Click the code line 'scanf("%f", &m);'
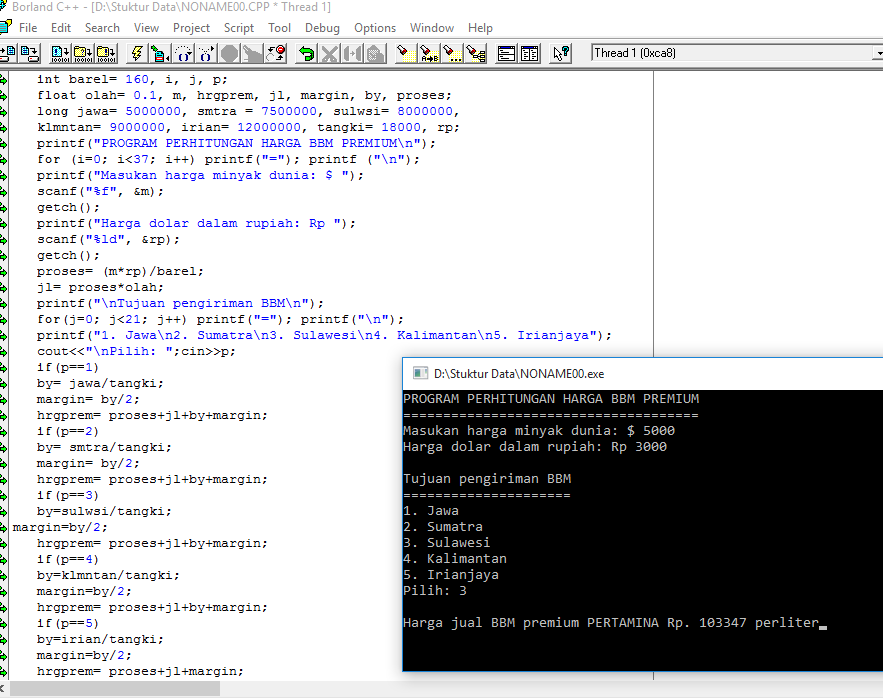This screenshot has width=883, height=699. (100, 192)
